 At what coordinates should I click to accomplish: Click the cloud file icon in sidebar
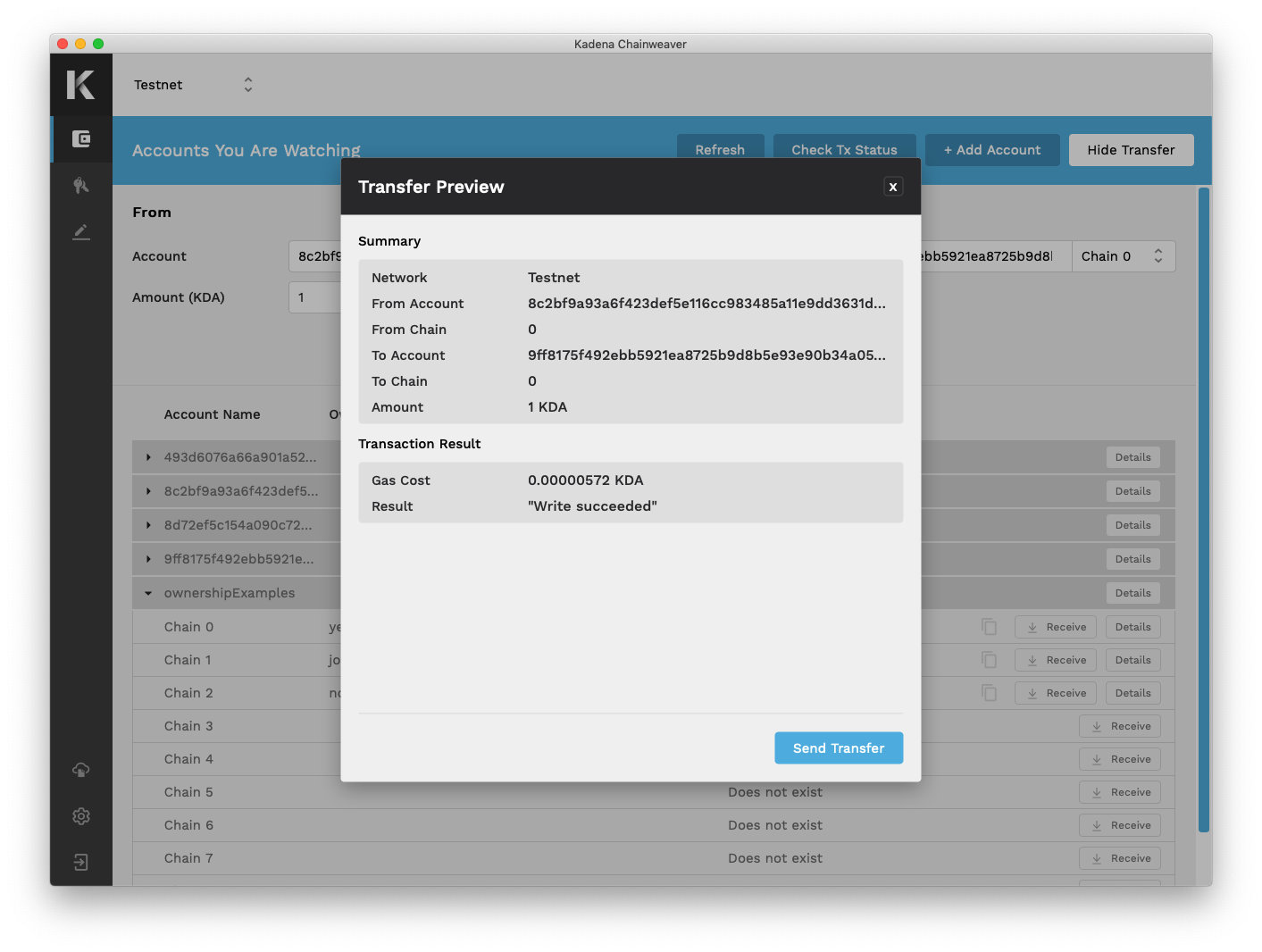(81, 770)
